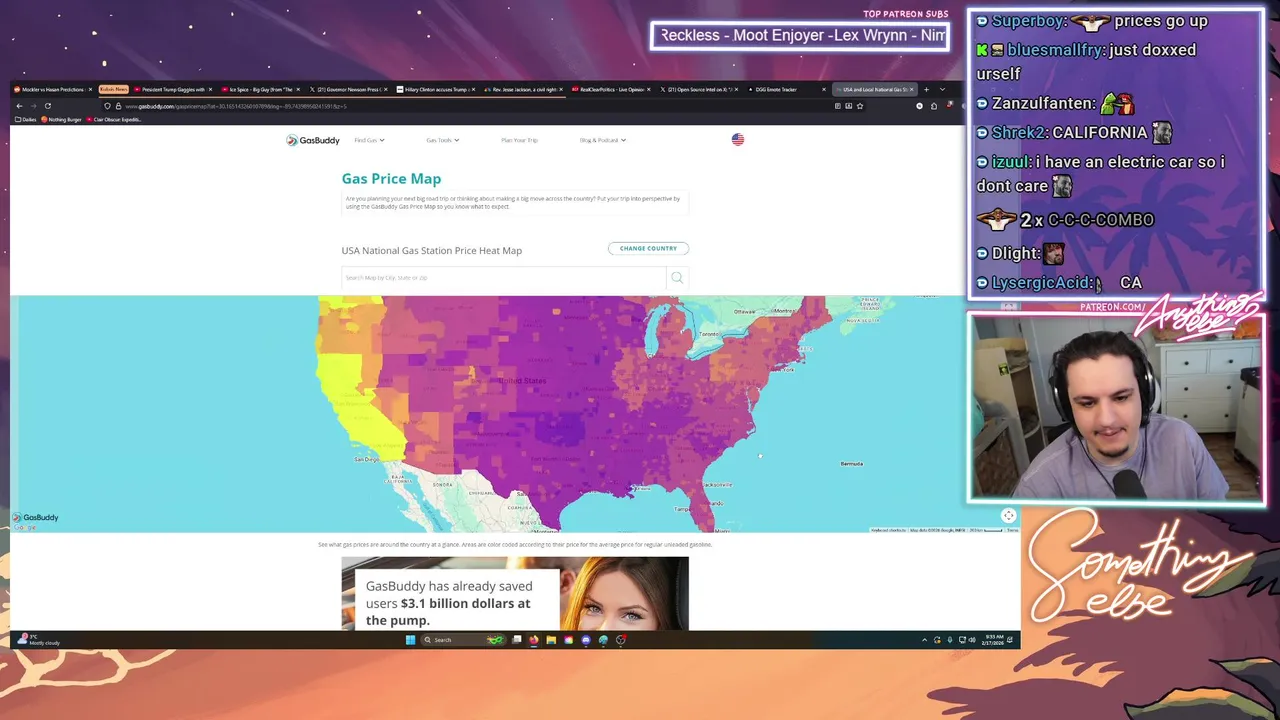
Task: Click the GasBuddy watermark logo on the map
Action: tap(35, 517)
